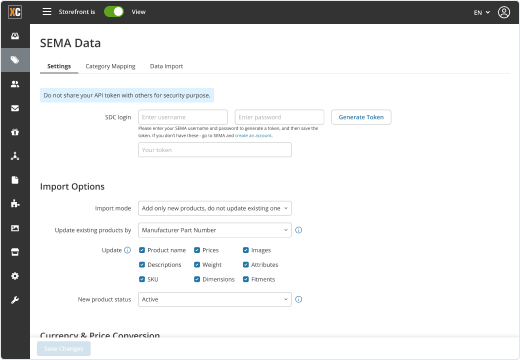520x360 pixels.
Task: Open the gift box discounts icon
Action: pyautogui.click(x=15, y=132)
